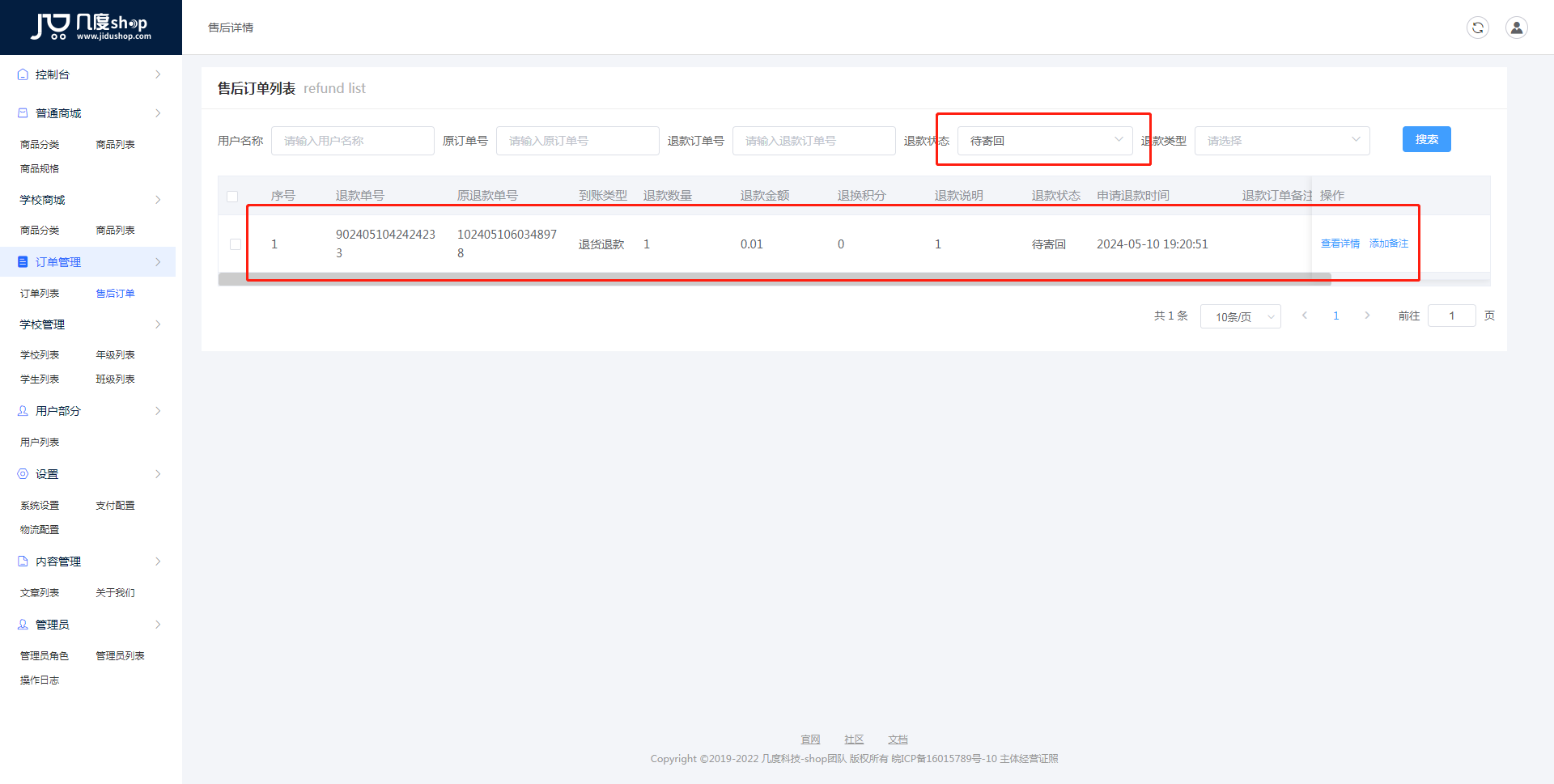The image size is (1554, 784).
Task: Click the 几度shop logo
Action: point(91,27)
